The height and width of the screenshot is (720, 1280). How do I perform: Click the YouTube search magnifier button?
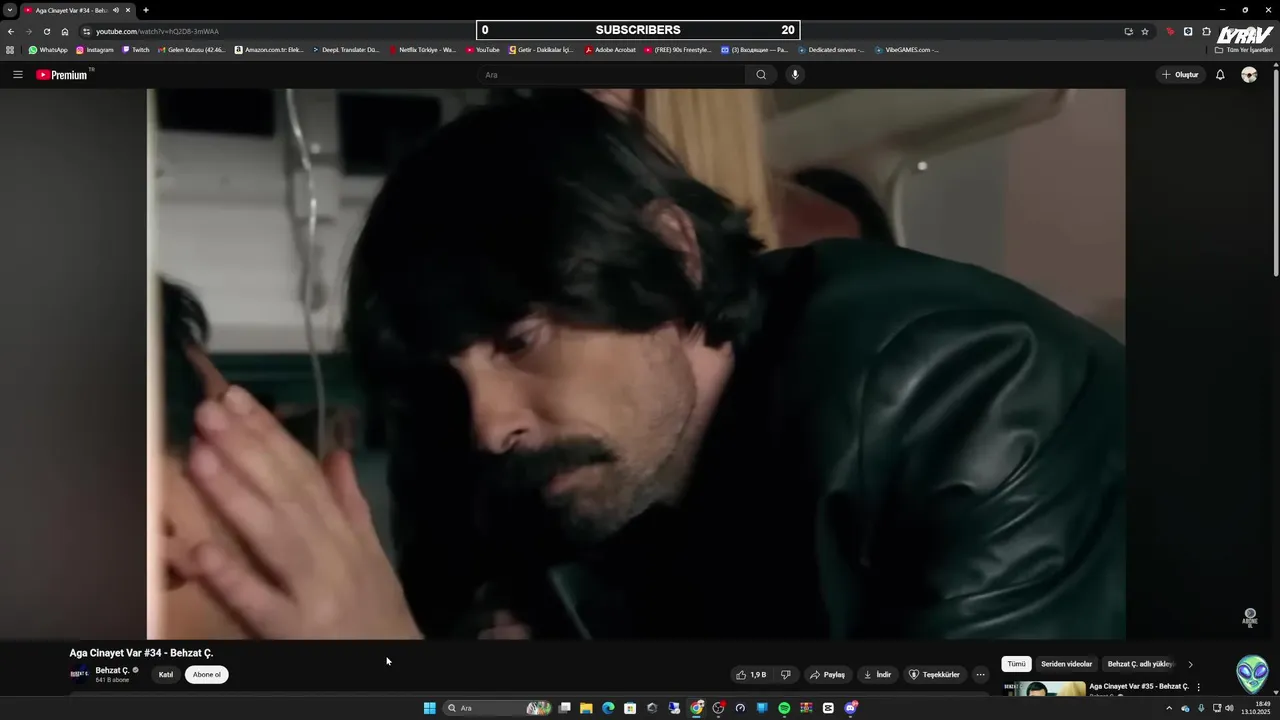coord(761,75)
